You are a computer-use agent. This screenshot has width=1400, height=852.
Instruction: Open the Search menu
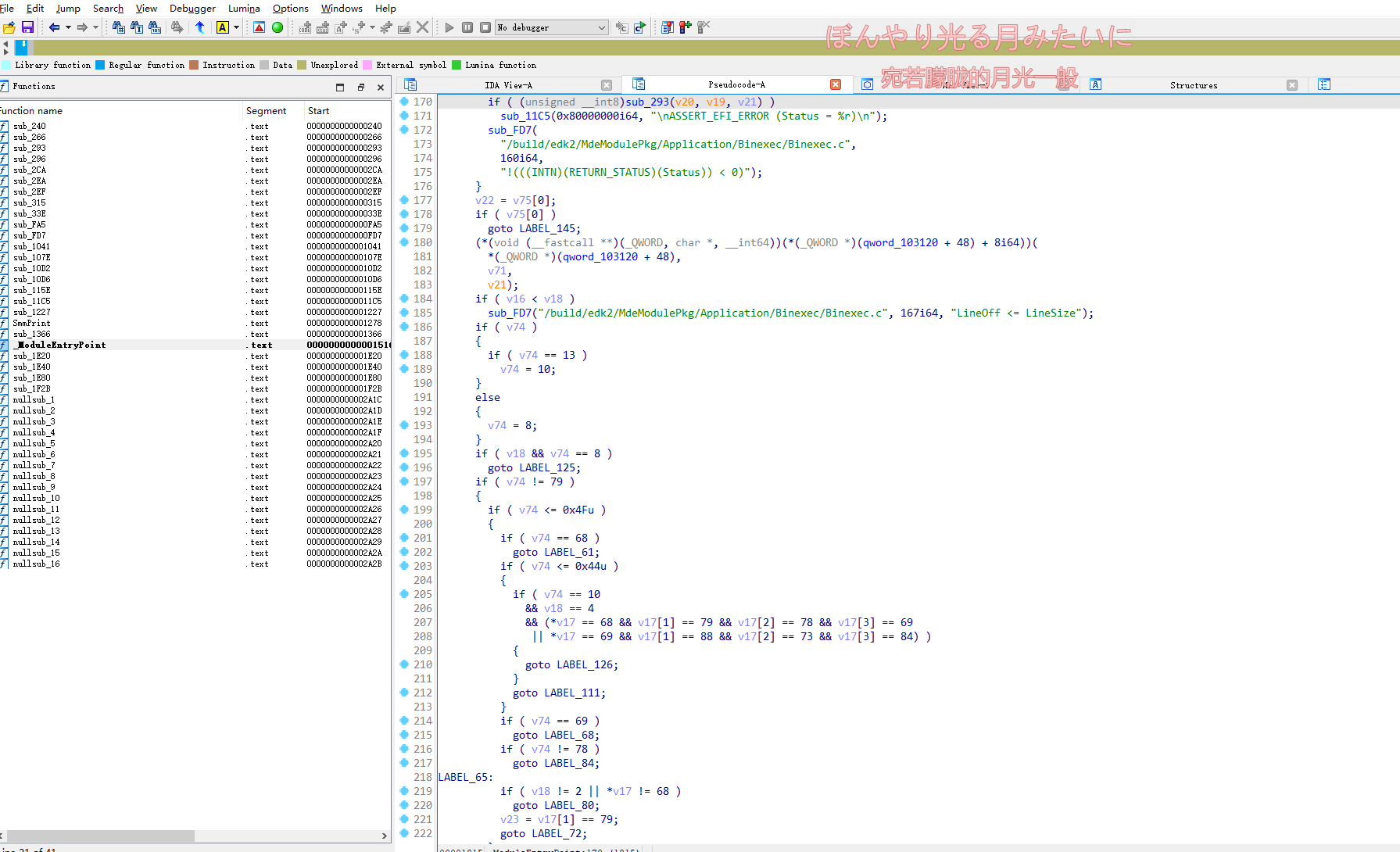pos(108,8)
